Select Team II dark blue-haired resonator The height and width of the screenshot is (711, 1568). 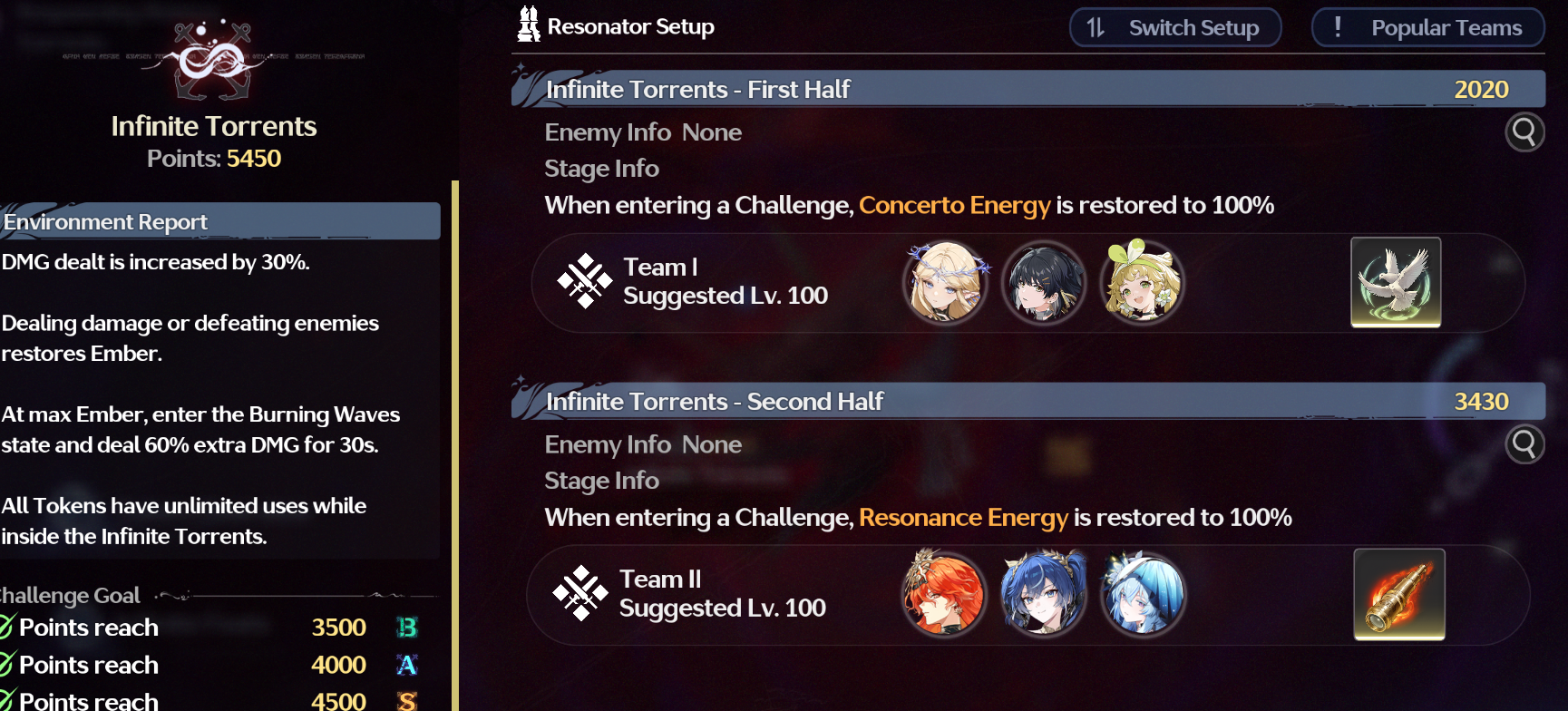coord(1043,594)
